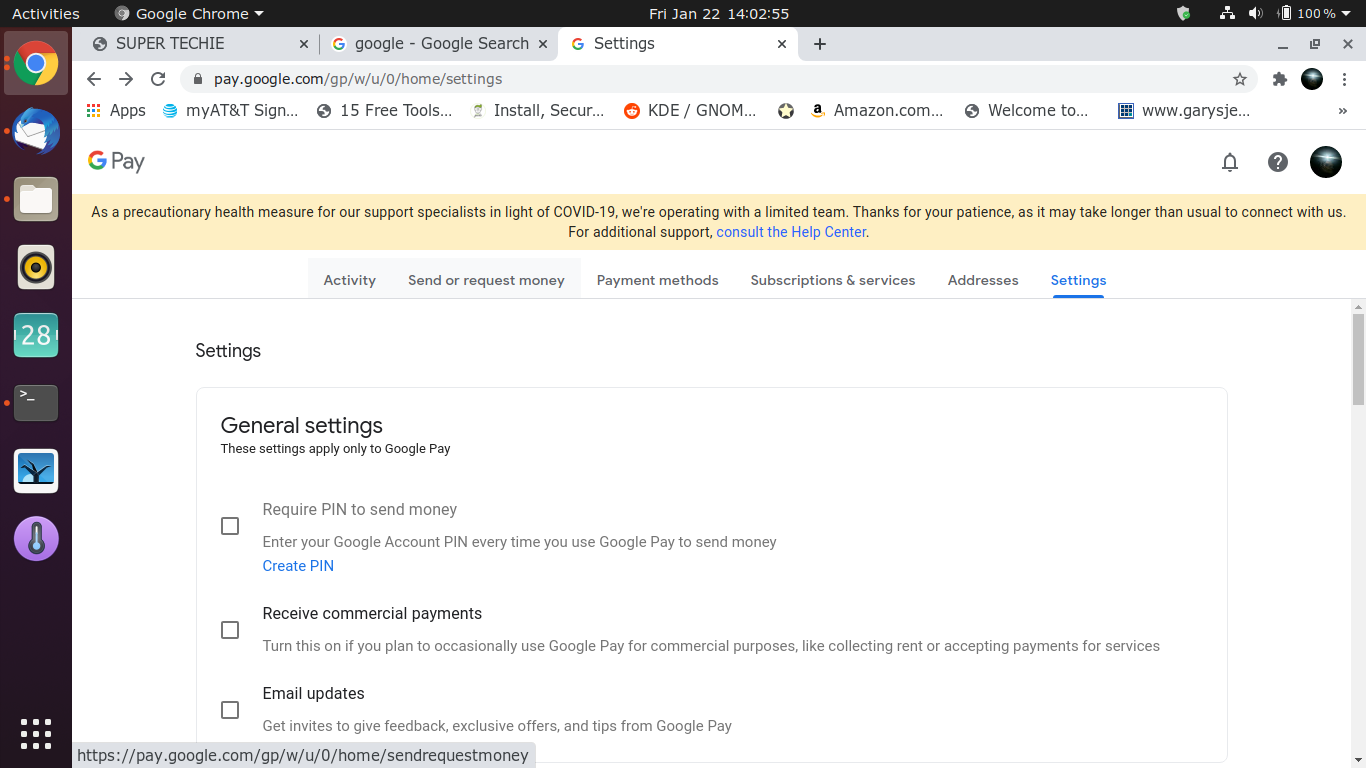Go to the Payment methods tab
Screen dimensions: 1366x768
click(658, 280)
